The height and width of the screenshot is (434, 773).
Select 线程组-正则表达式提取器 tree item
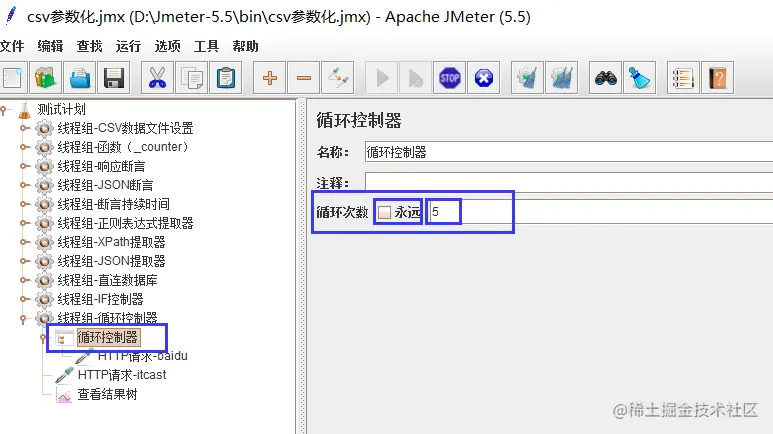125,223
